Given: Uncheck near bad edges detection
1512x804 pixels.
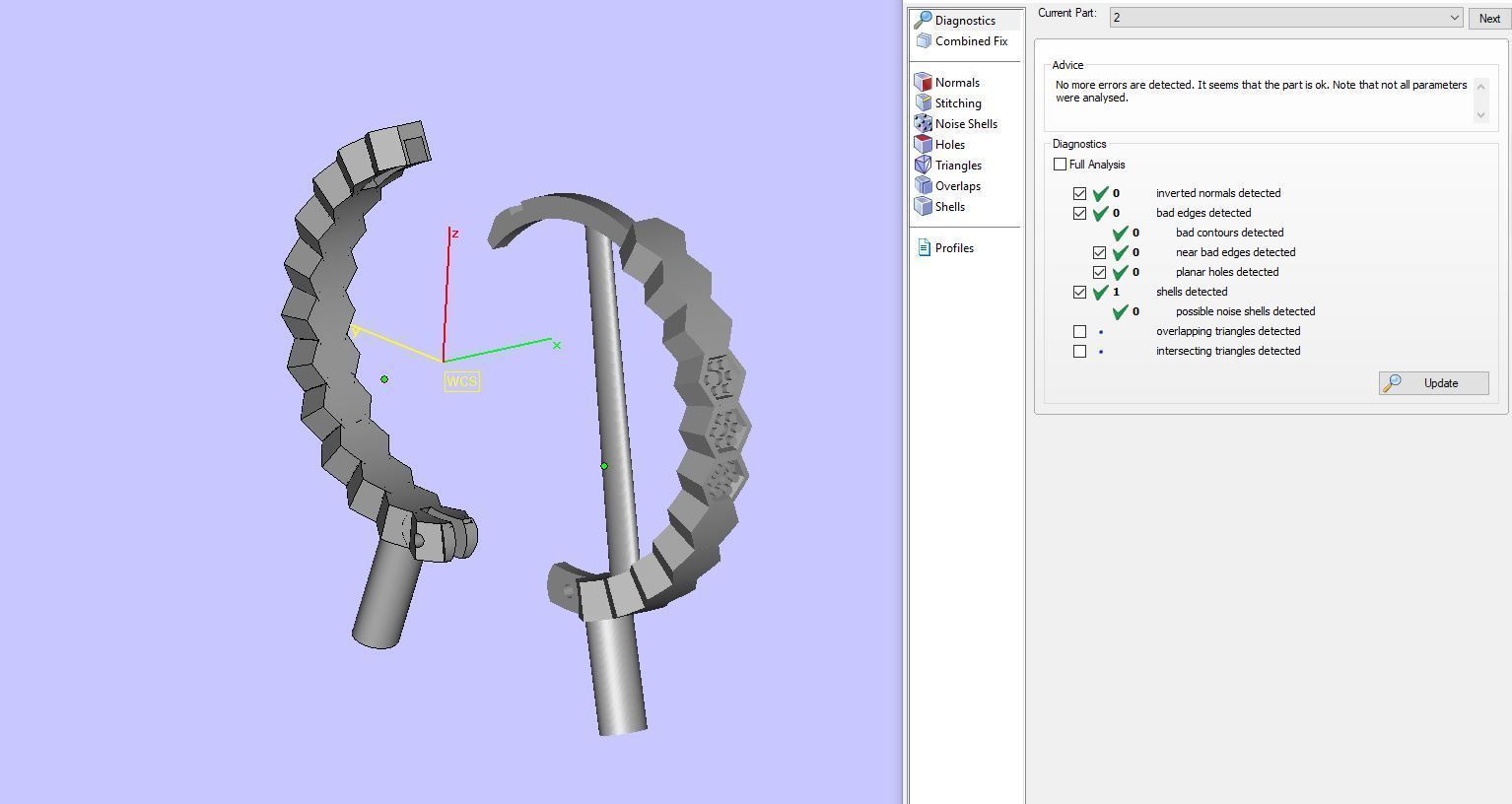Looking at the screenshot, I should (x=1099, y=252).
